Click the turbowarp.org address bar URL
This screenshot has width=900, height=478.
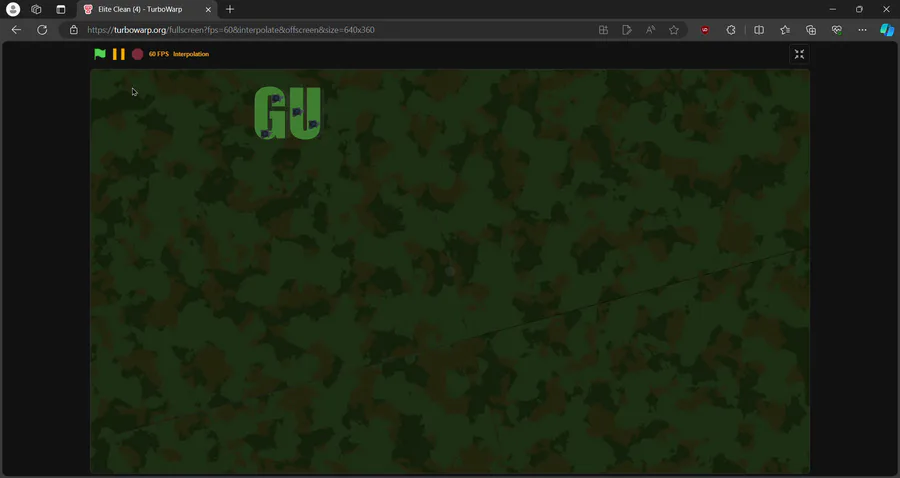[231, 30]
